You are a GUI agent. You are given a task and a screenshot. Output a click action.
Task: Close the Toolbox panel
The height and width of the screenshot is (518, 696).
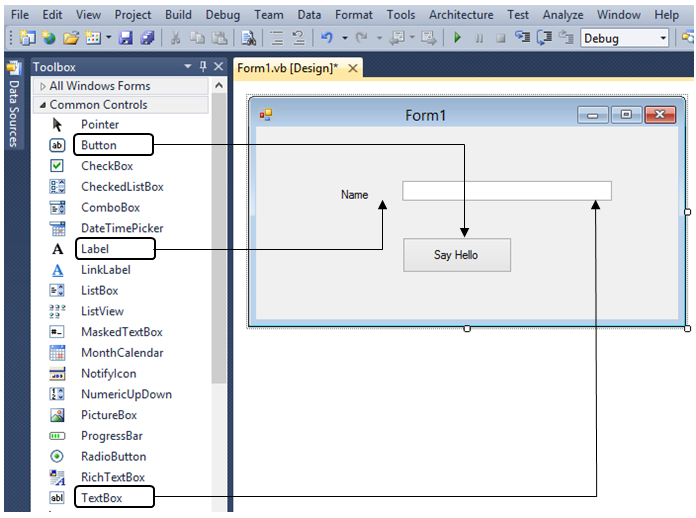[218, 66]
